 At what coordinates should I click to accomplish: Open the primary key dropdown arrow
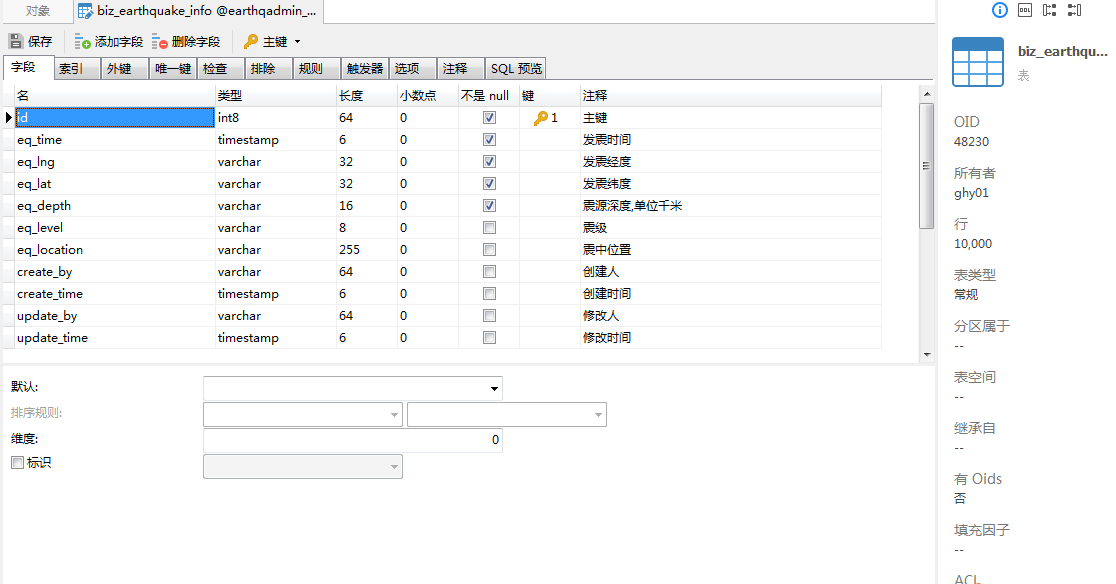(x=298, y=42)
